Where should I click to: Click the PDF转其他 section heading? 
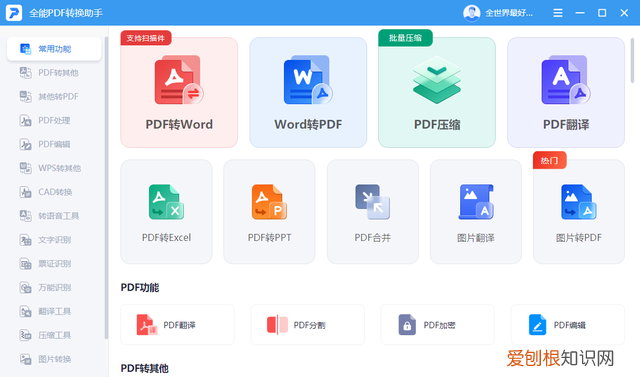pos(144,368)
